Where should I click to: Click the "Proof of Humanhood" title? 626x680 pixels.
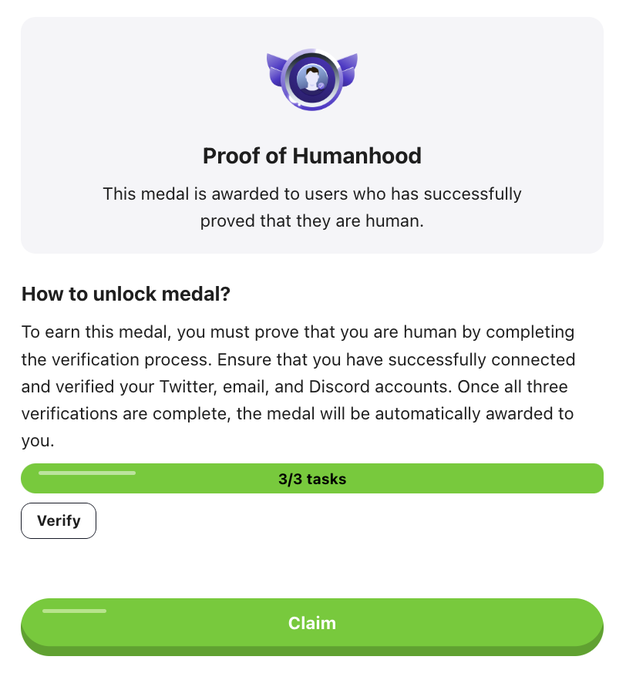click(312, 156)
